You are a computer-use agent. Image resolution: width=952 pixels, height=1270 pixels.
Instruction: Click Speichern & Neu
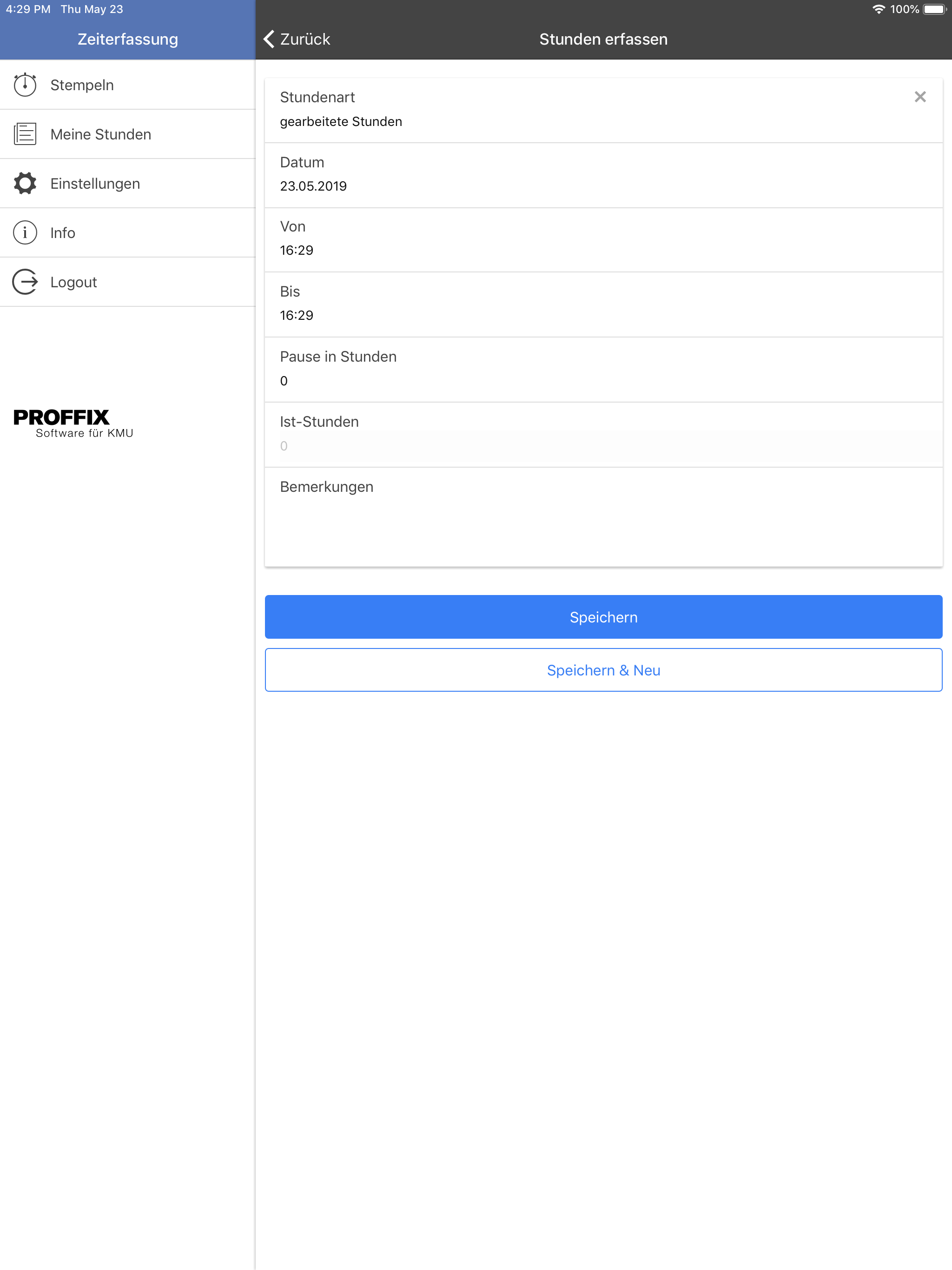[x=603, y=669]
